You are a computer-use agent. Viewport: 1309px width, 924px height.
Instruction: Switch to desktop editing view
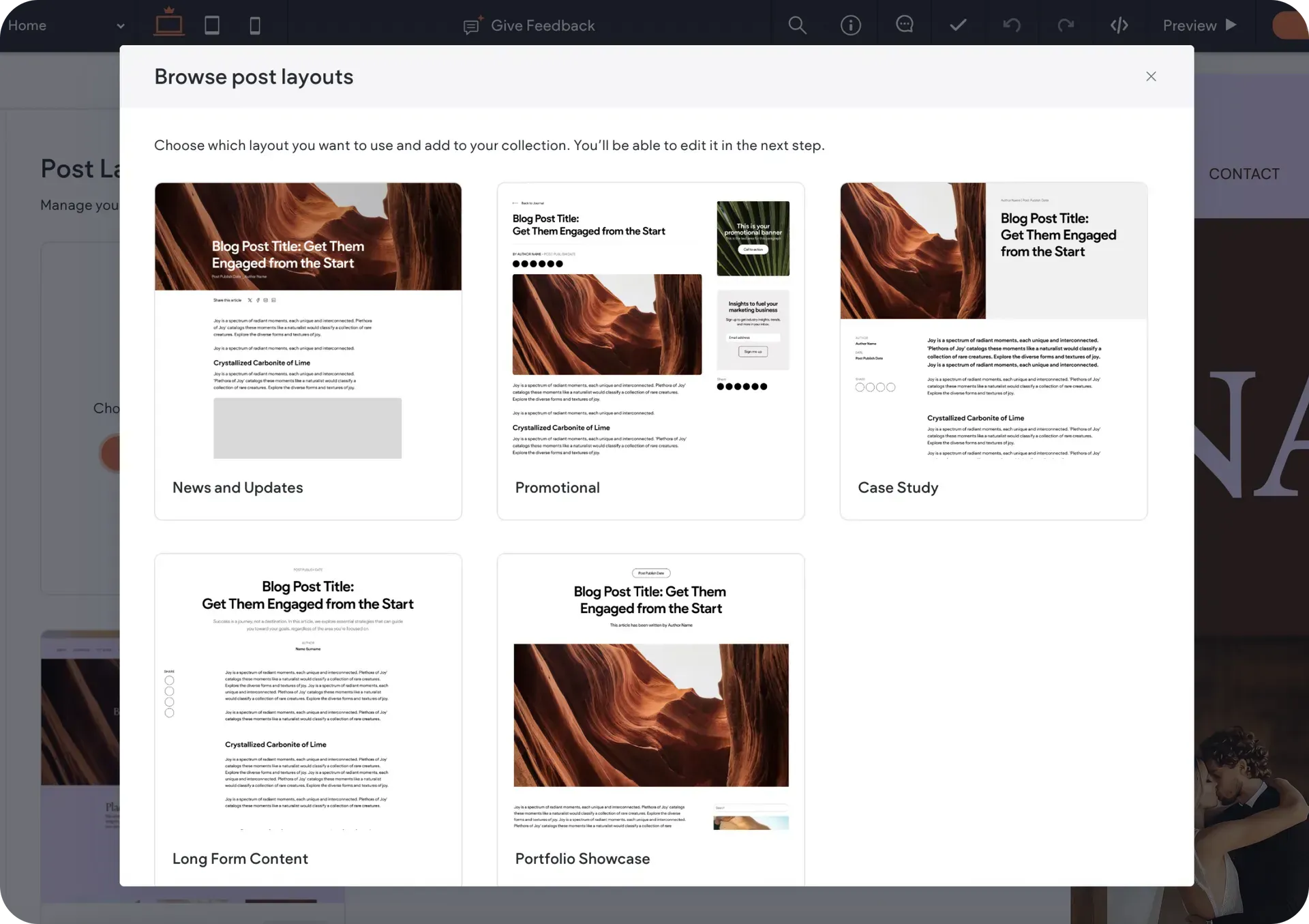[x=168, y=25]
